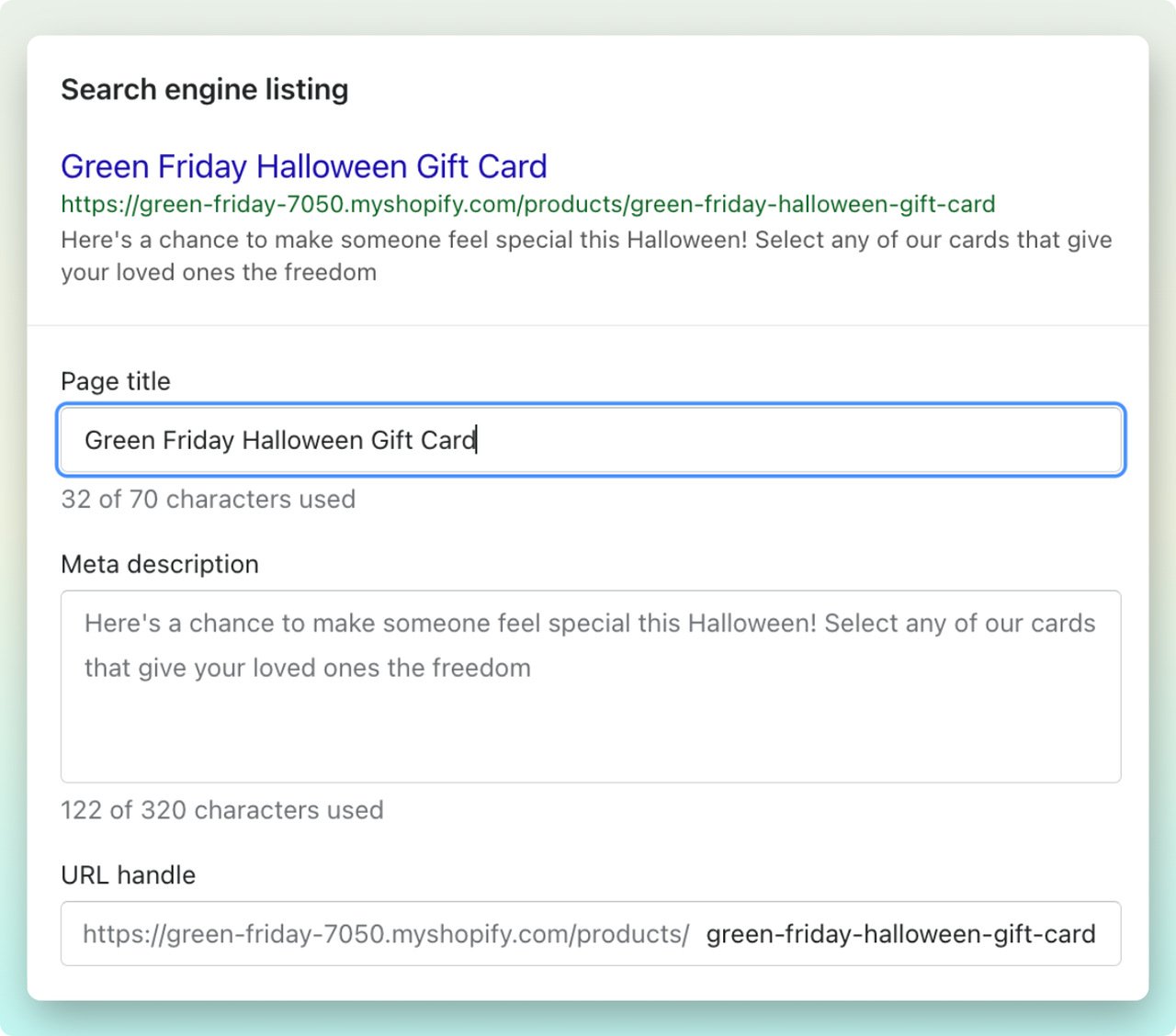Click the 122 of 320 characters counter

click(x=222, y=810)
